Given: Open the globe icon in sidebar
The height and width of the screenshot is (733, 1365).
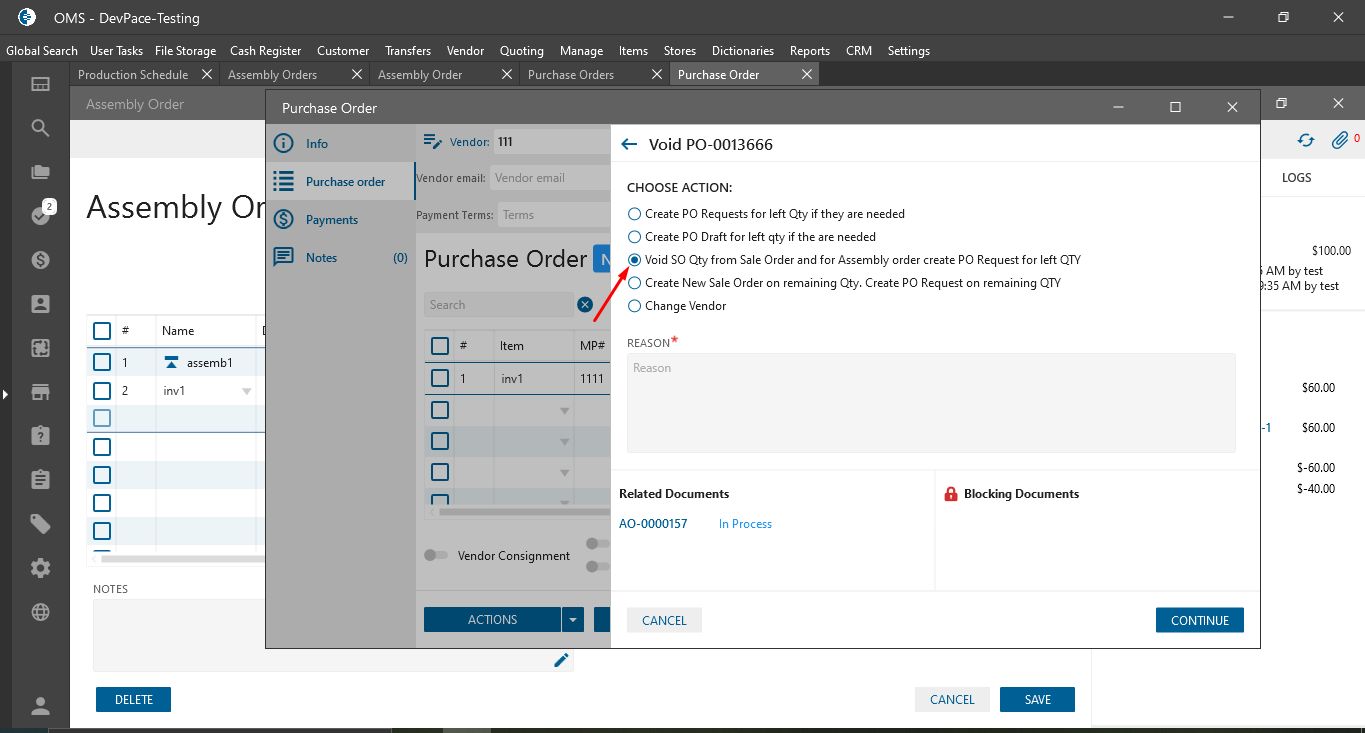Looking at the screenshot, I should tap(41, 612).
